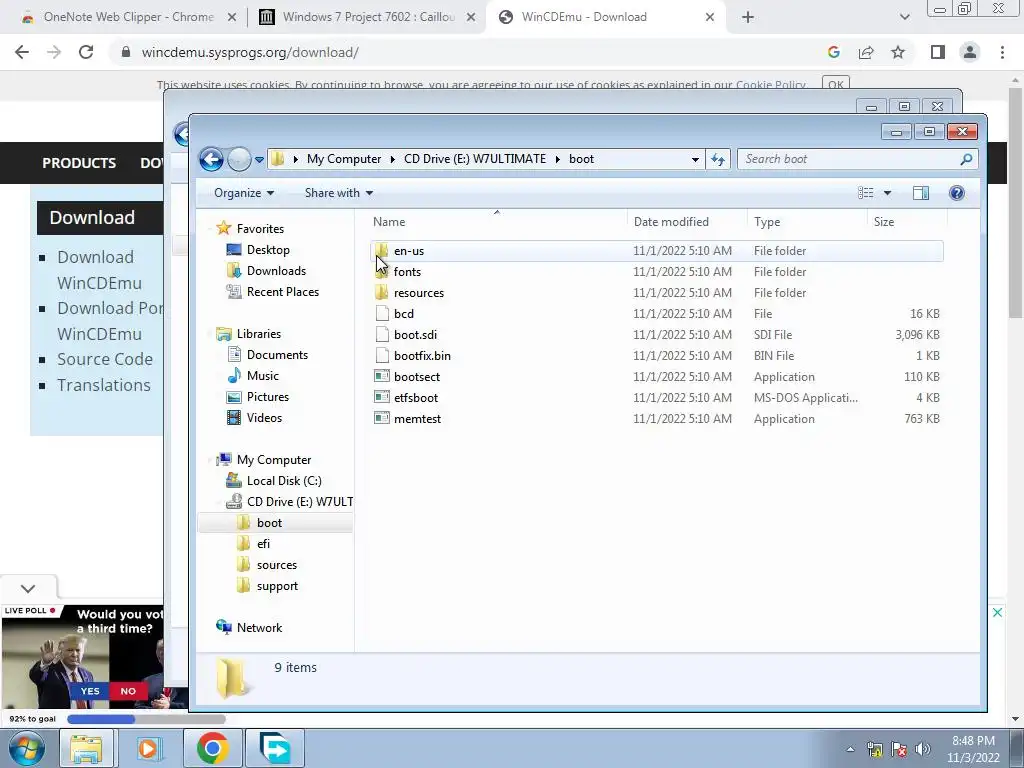The height and width of the screenshot is (768, 1024).
Task: Click the refresh button beside the address bar
Action: (x=718, y=159)
